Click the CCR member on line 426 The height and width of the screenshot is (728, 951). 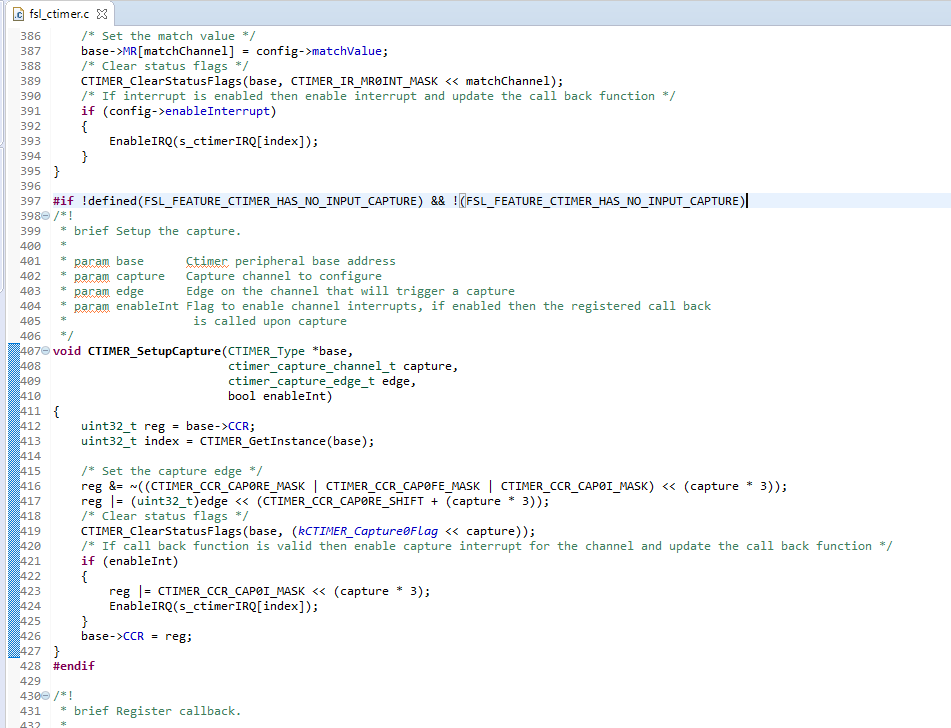[x=133, y=636]
